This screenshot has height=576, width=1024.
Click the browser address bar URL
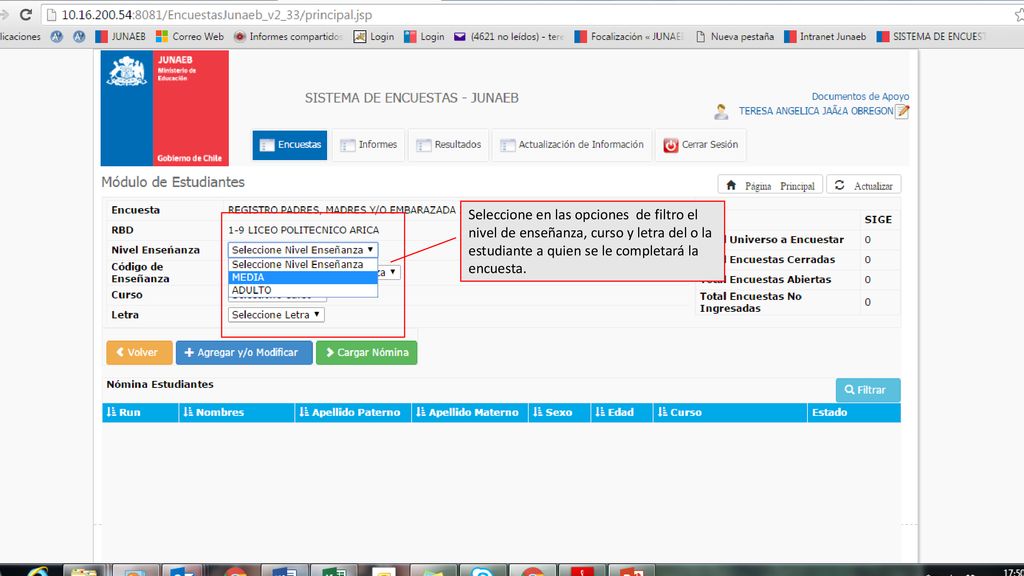[x=217, y=14]
